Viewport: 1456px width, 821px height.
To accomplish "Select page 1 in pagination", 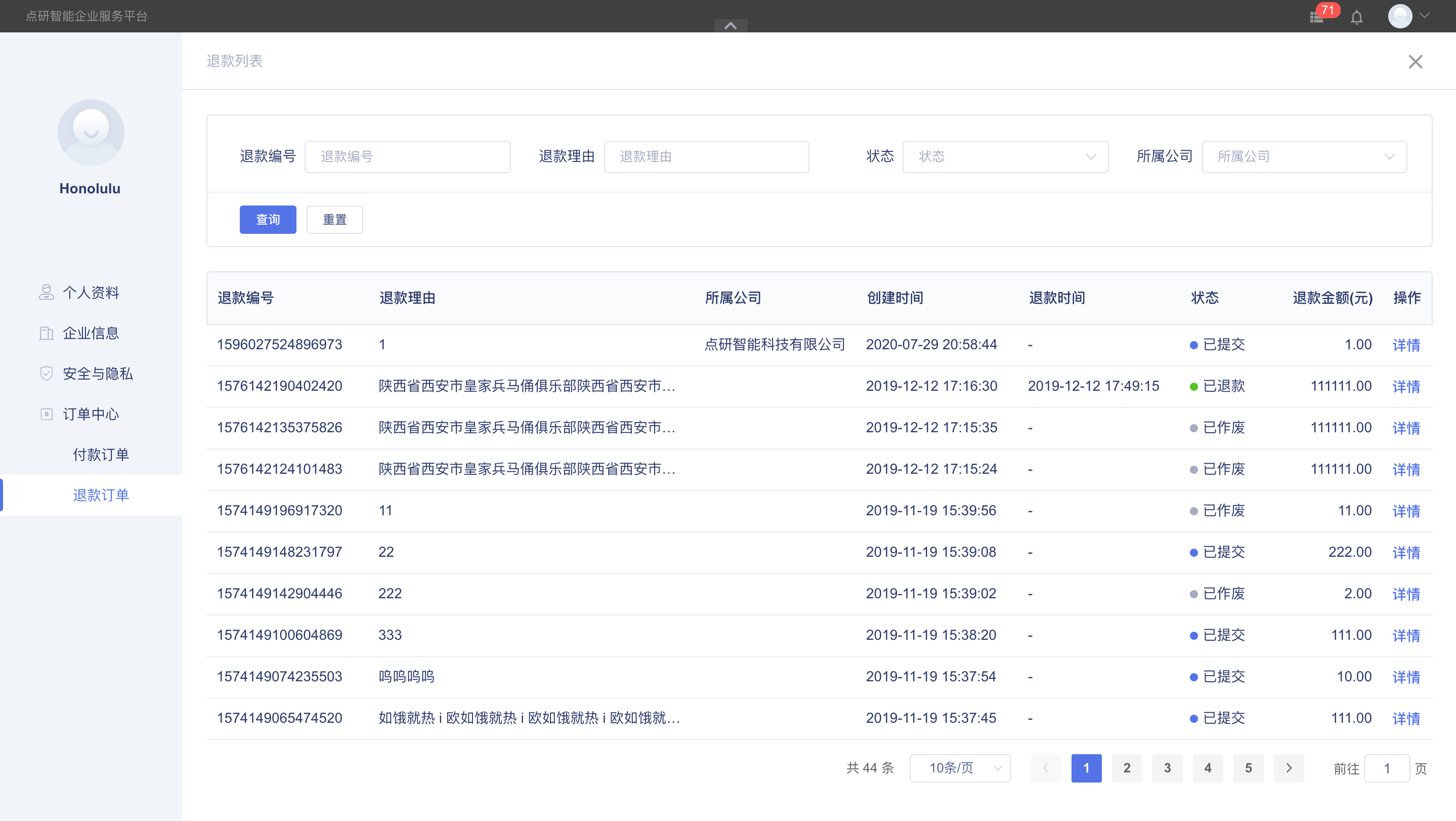I will point(1086,768).
